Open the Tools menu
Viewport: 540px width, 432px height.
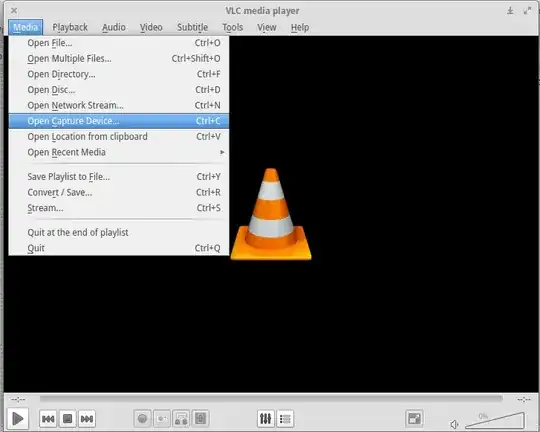233,27
